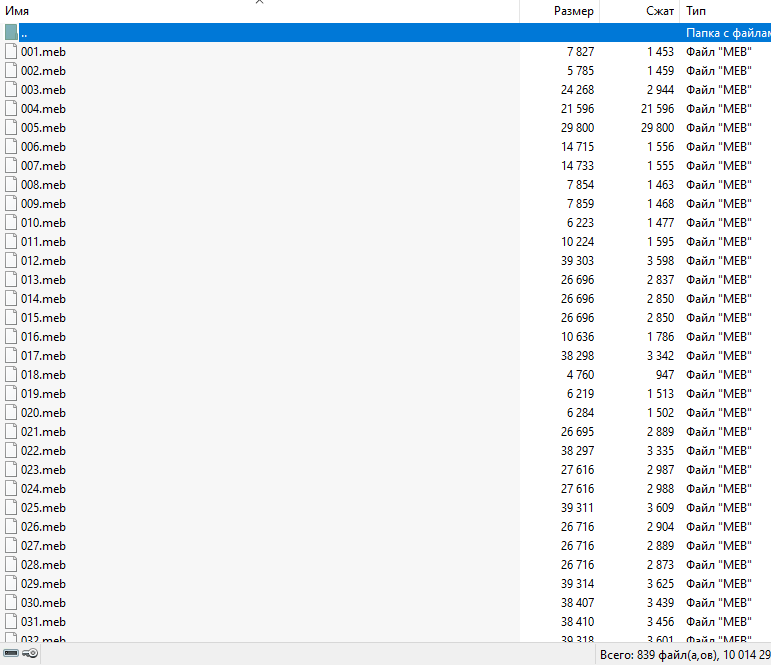
Task: Click the file icon of 006.meb
Action: tap(11, 147)
